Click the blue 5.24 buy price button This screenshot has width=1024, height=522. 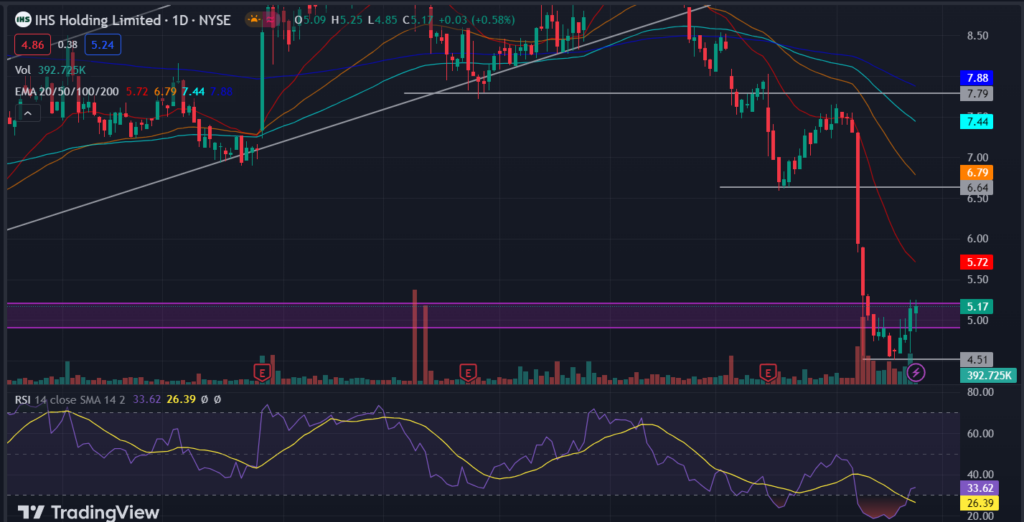pos(103,44)
